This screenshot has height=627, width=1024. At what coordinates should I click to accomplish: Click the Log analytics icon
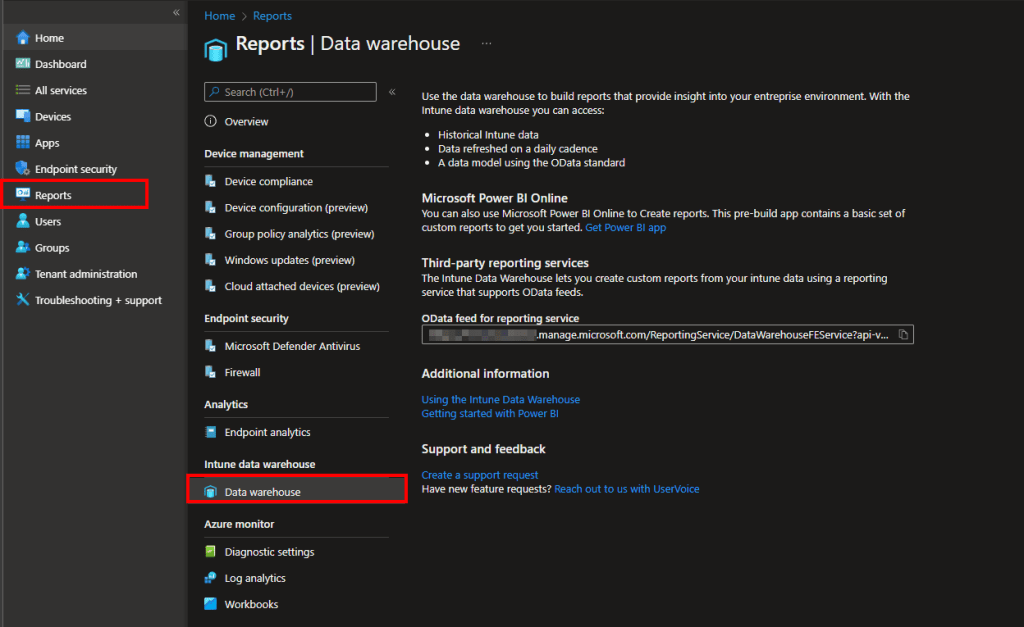[x=210, y=578]
